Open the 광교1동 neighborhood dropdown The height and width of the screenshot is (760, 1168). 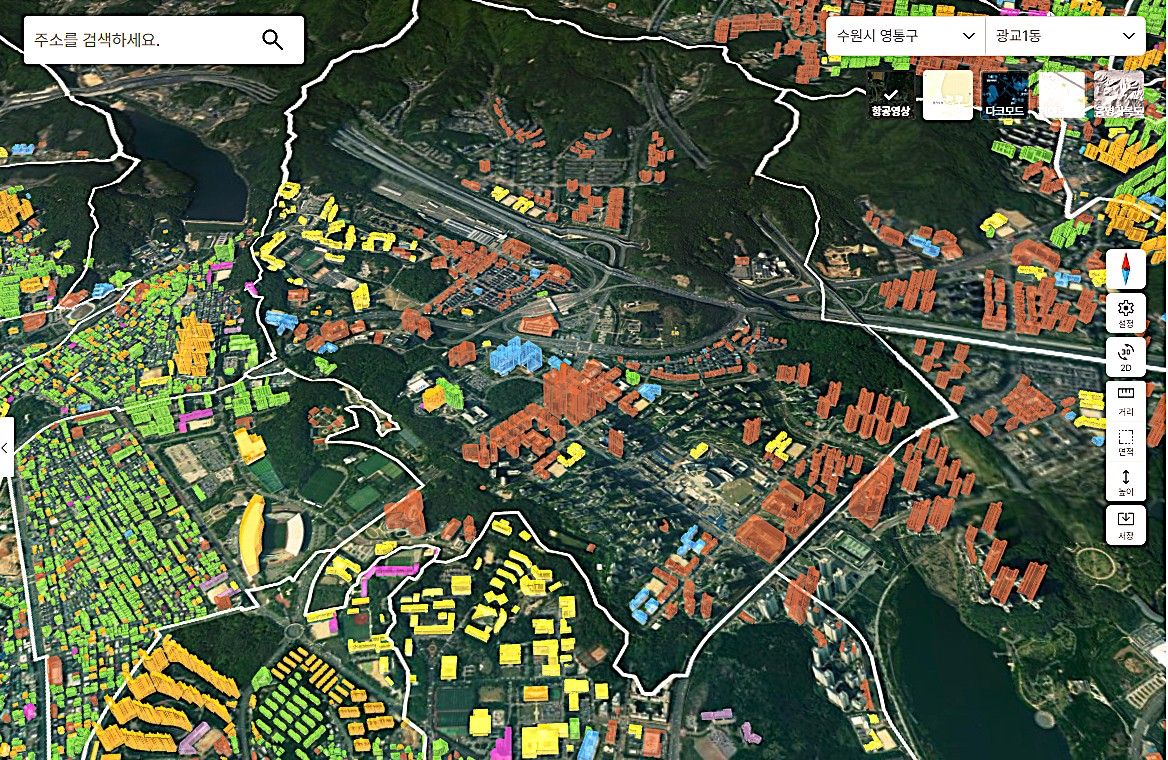pos(1065,36)
